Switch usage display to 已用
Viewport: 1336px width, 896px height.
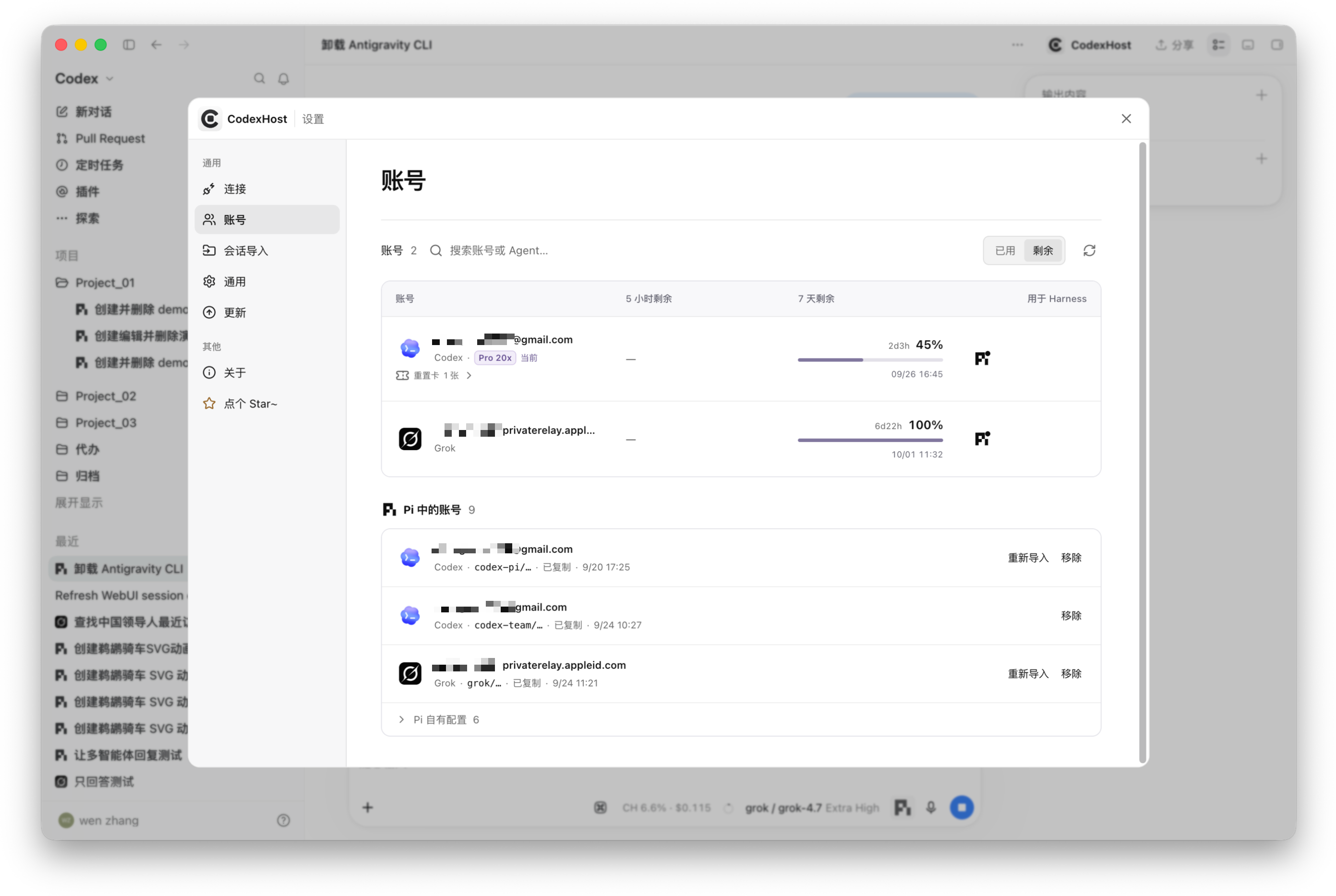pyautogui.click(x=1005, y=251)
